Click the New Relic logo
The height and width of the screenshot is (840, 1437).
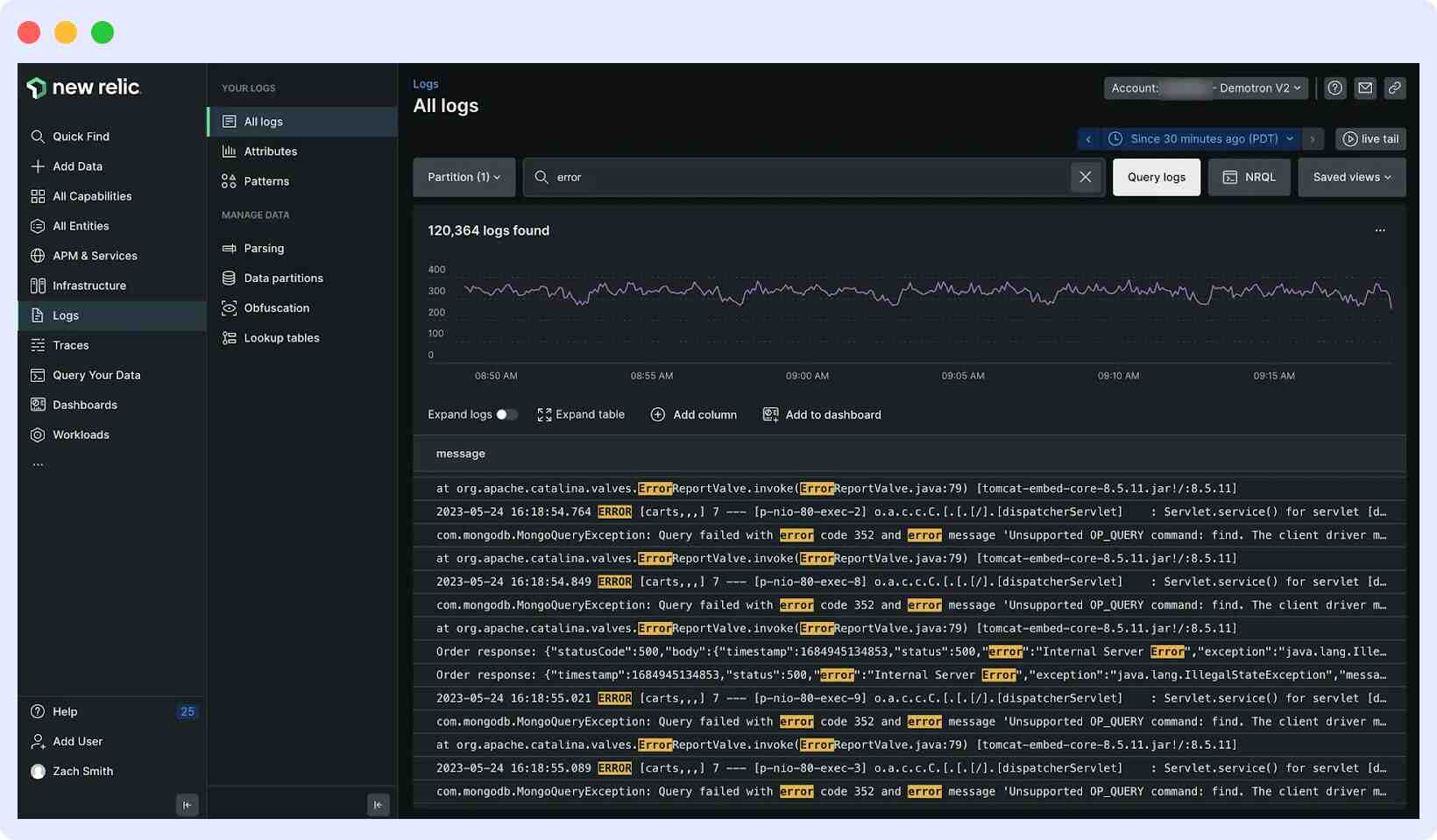click(x=84, y=88)
